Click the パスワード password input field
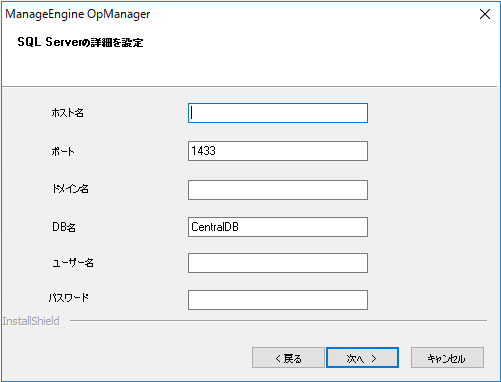Viewport: 501px width, 382px height. (x=278, y=300)
